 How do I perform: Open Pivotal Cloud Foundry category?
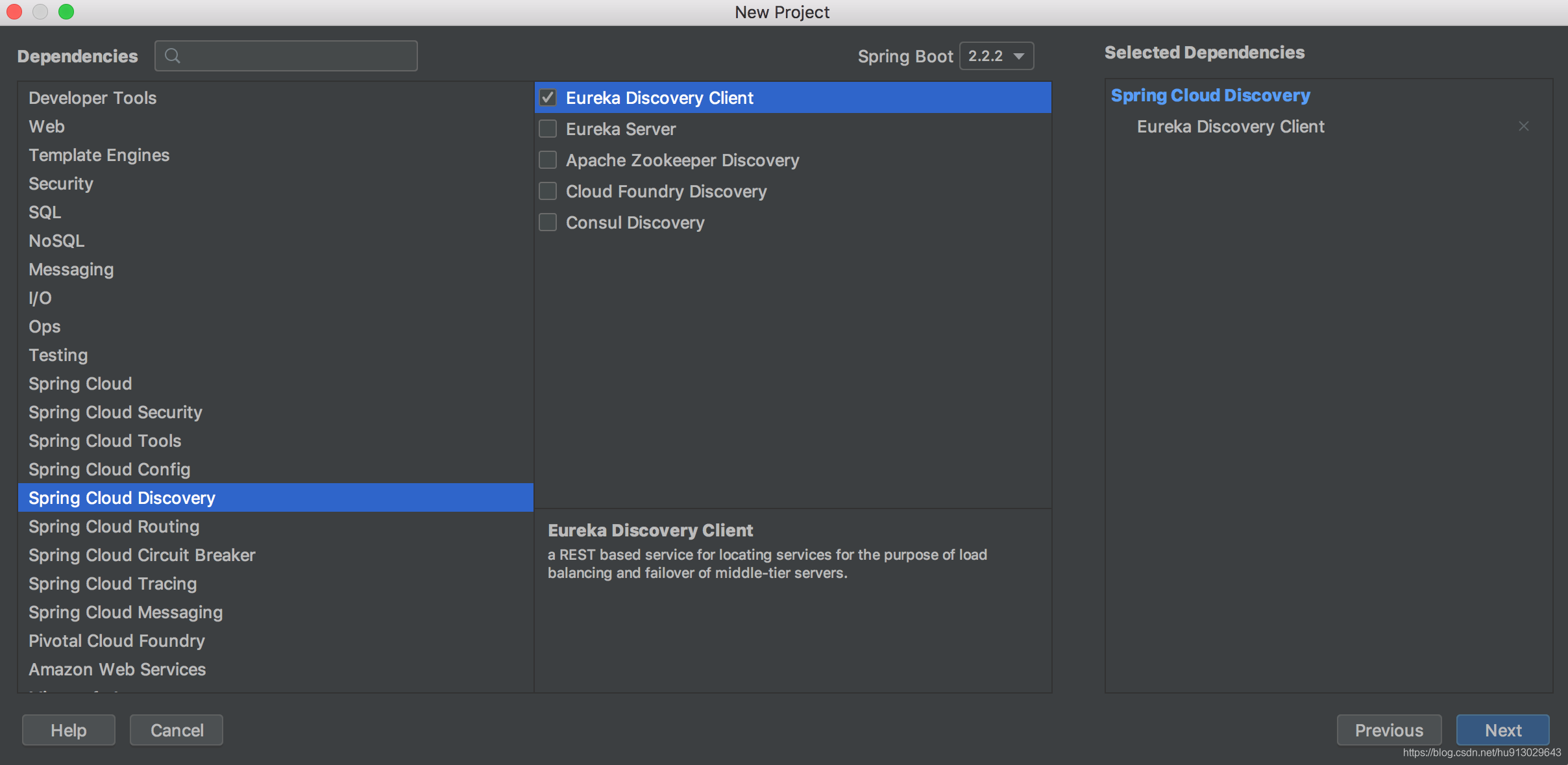click(276, 640)
